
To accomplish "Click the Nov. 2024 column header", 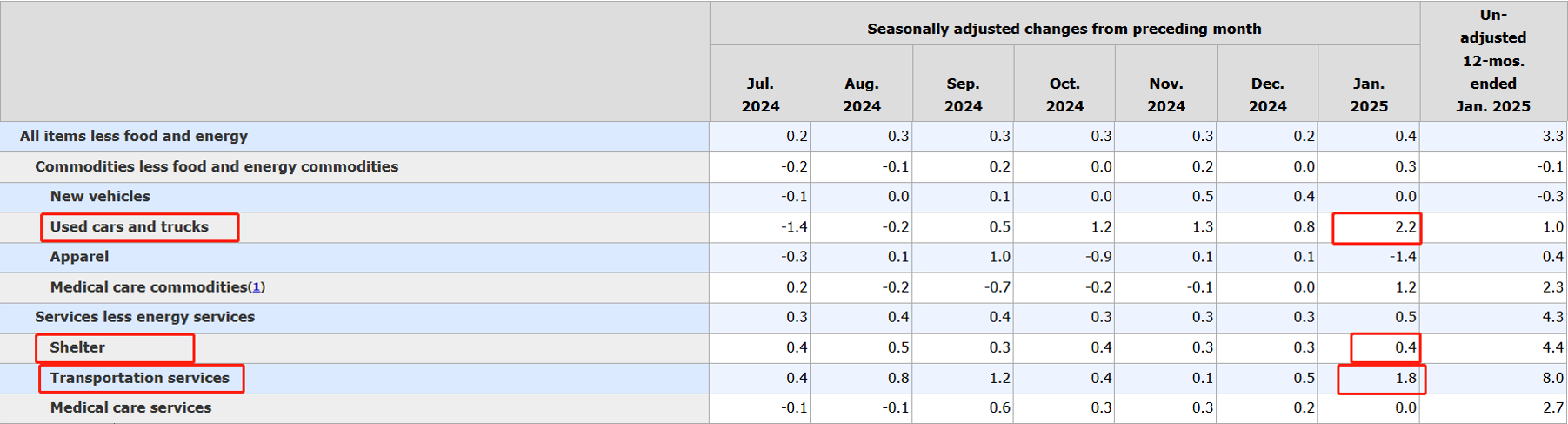I will (1165, 95).
